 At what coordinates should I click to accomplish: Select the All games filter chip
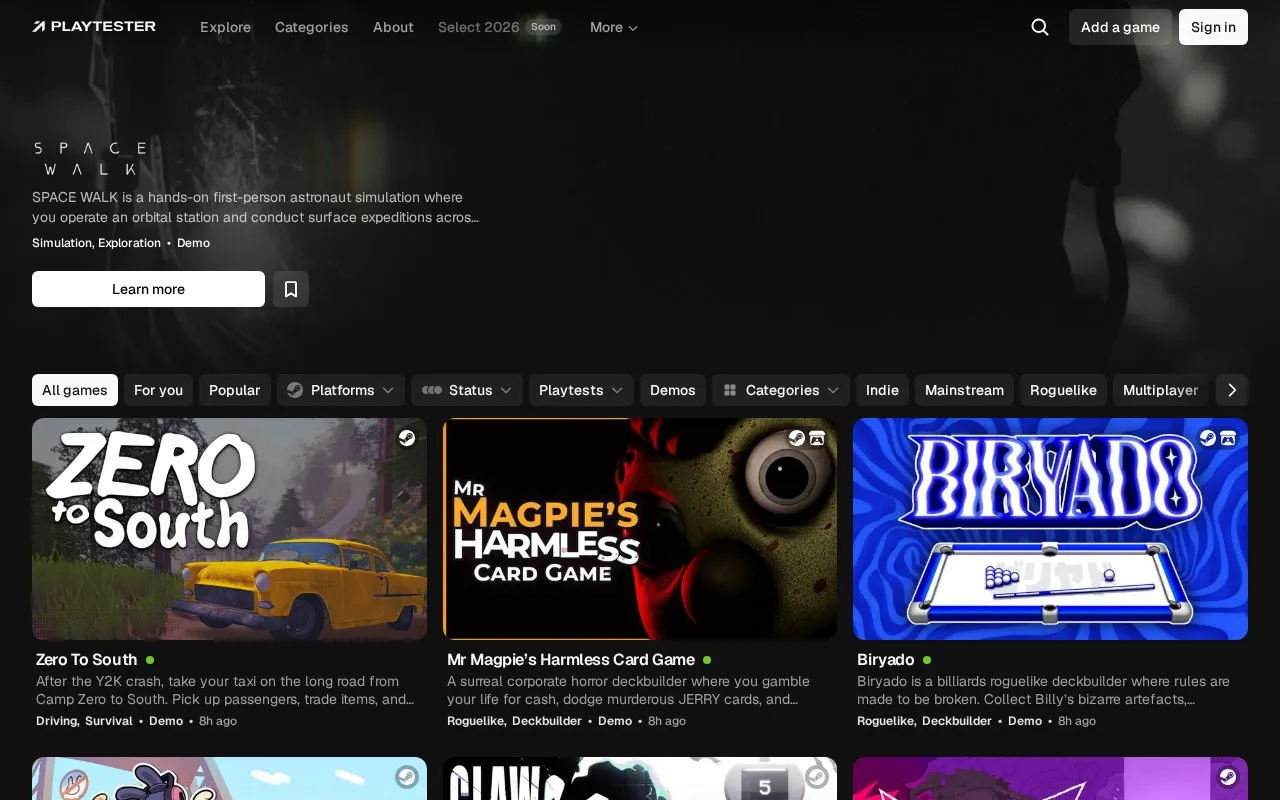75,390
